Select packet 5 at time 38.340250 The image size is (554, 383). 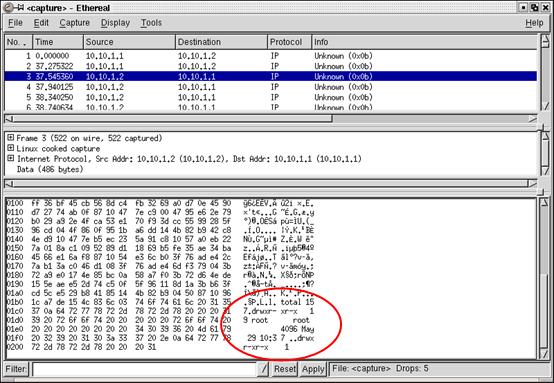271,97
